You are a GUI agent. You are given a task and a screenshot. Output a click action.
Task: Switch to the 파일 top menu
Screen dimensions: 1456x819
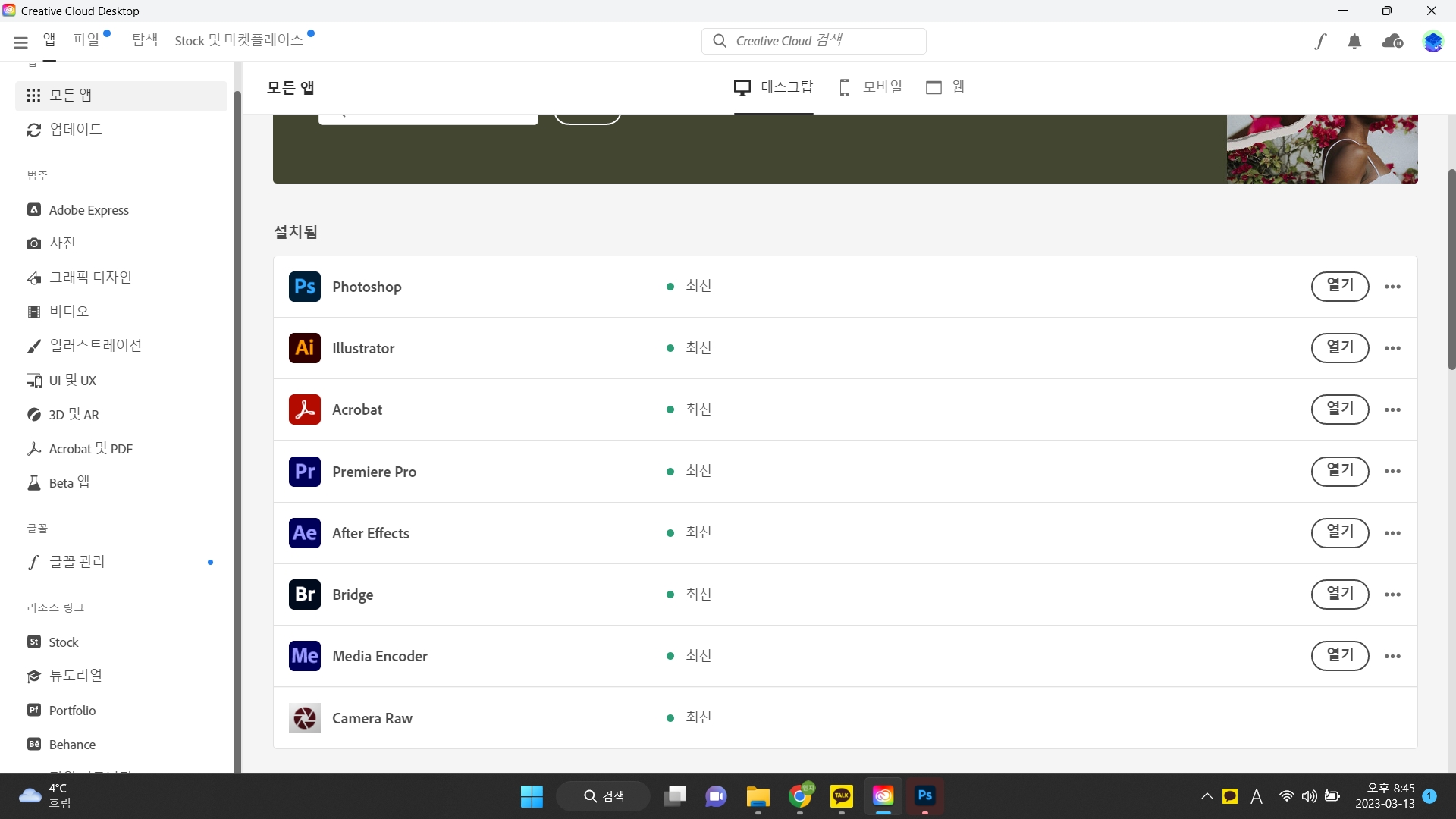point(86,40)
